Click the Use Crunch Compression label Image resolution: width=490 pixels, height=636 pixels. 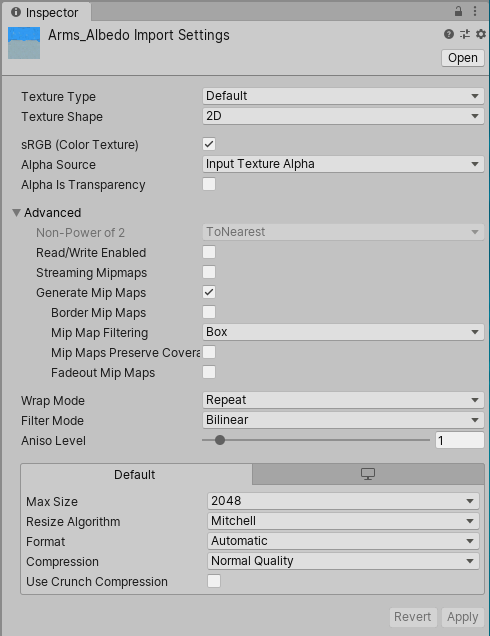97,582
